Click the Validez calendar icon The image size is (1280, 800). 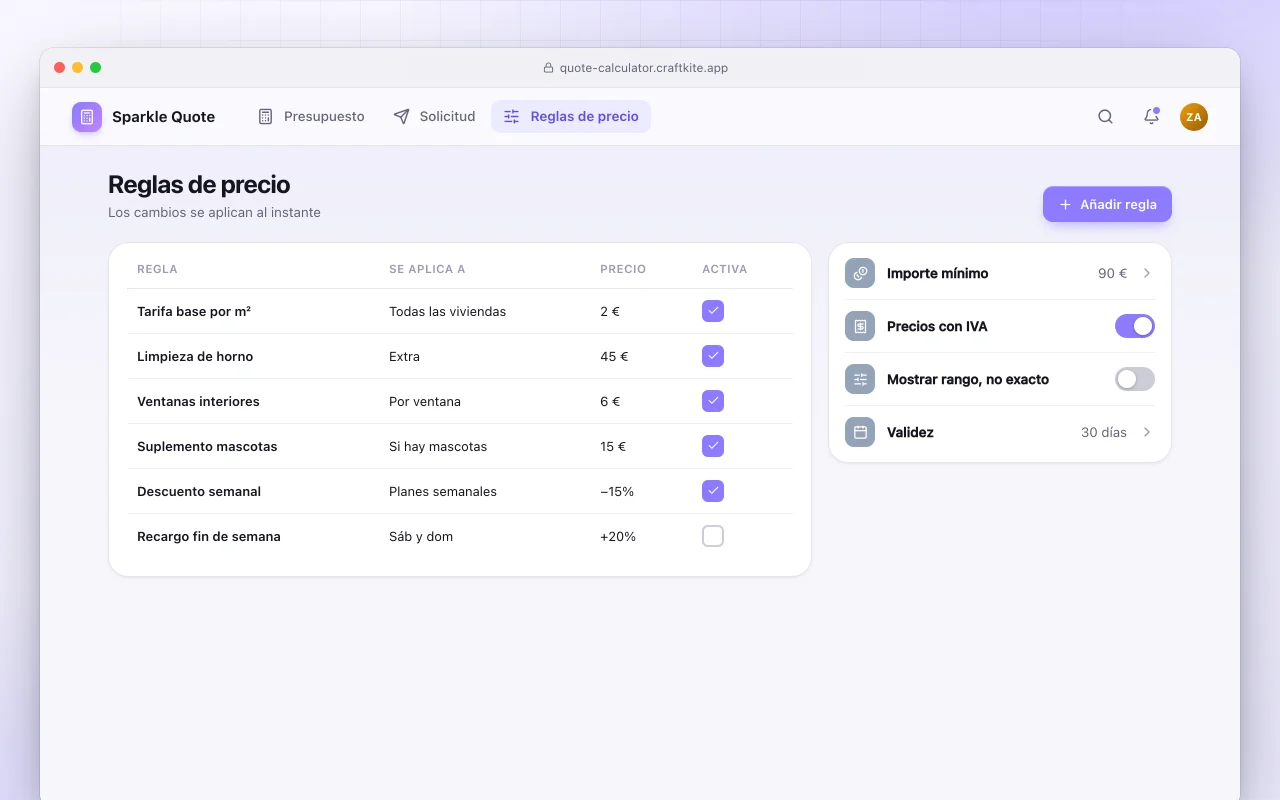[x=860, y=432]
